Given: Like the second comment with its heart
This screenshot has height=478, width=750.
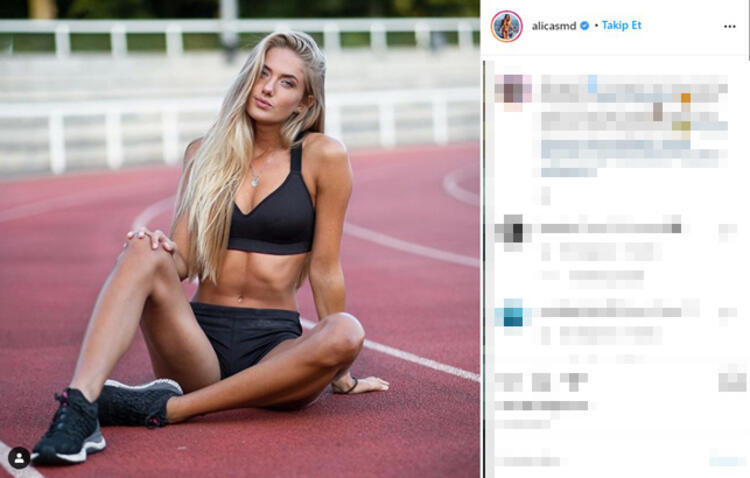Looking at the screenshot, I should pyautogui.click(x=728, y=232).
